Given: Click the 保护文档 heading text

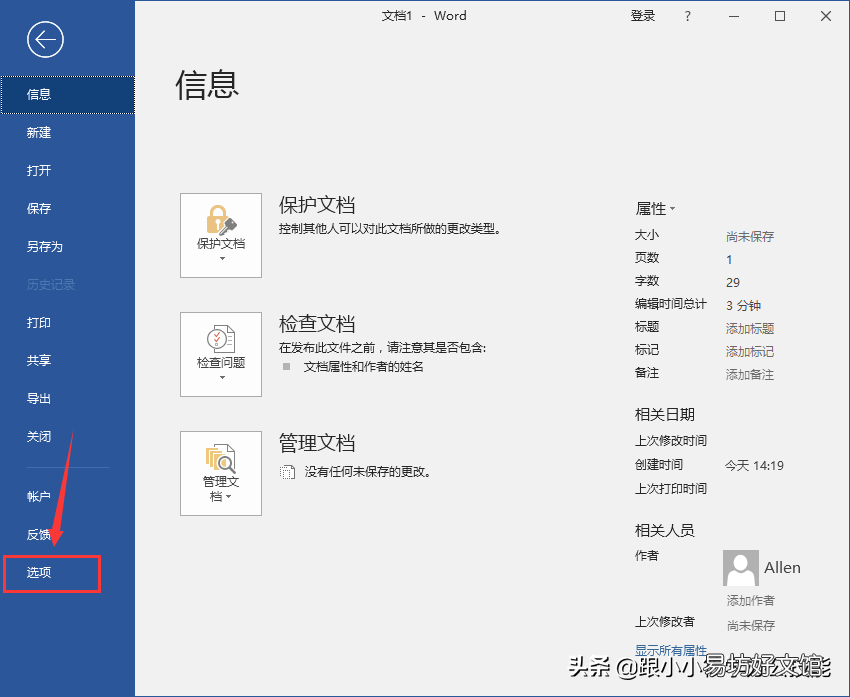Looking at the screenshot, I should [317, 205].
